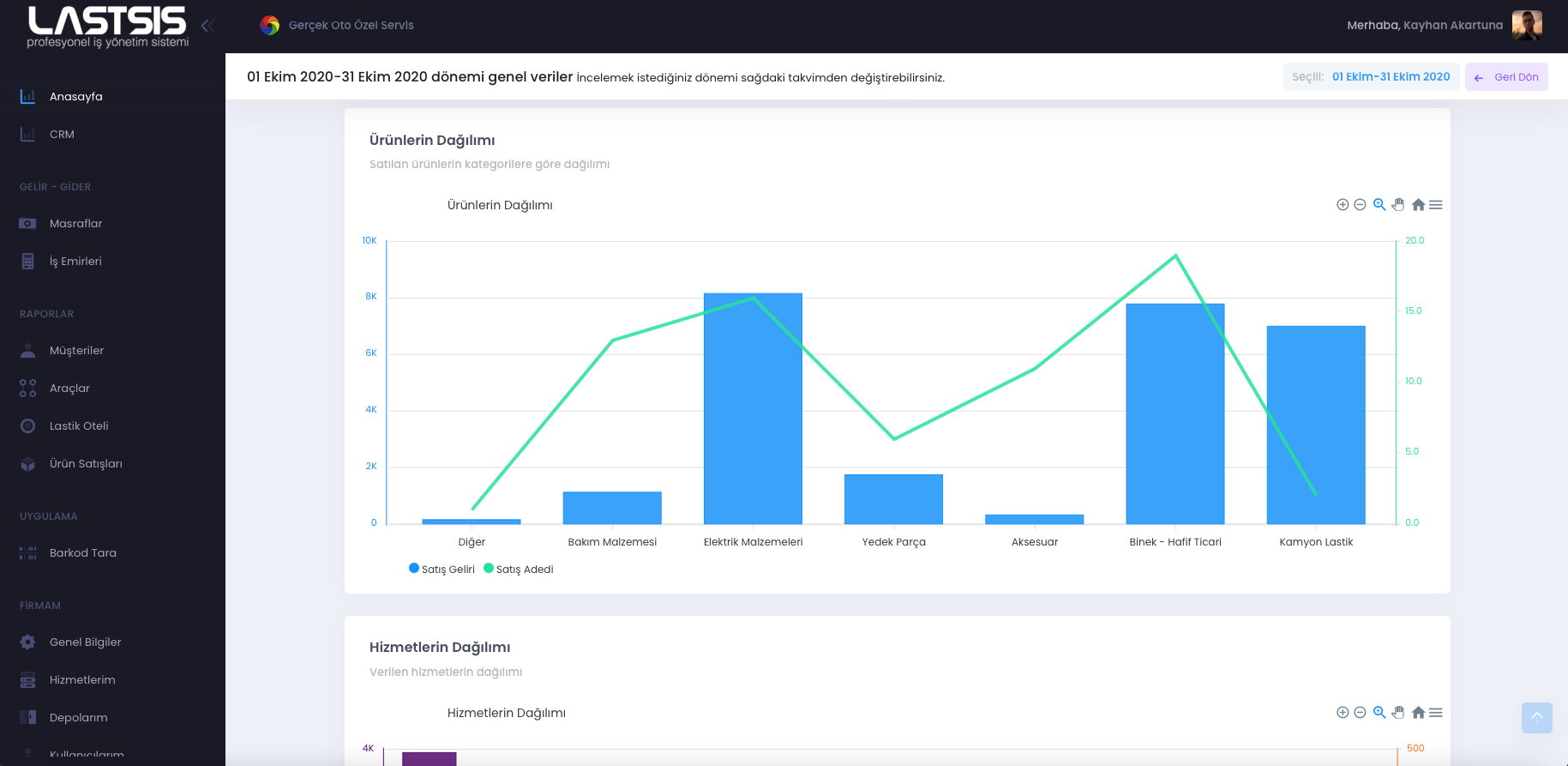
Task: Activate selection zoom on Ürünlerin Dağılımı chart
Action: pos(1379,204)
